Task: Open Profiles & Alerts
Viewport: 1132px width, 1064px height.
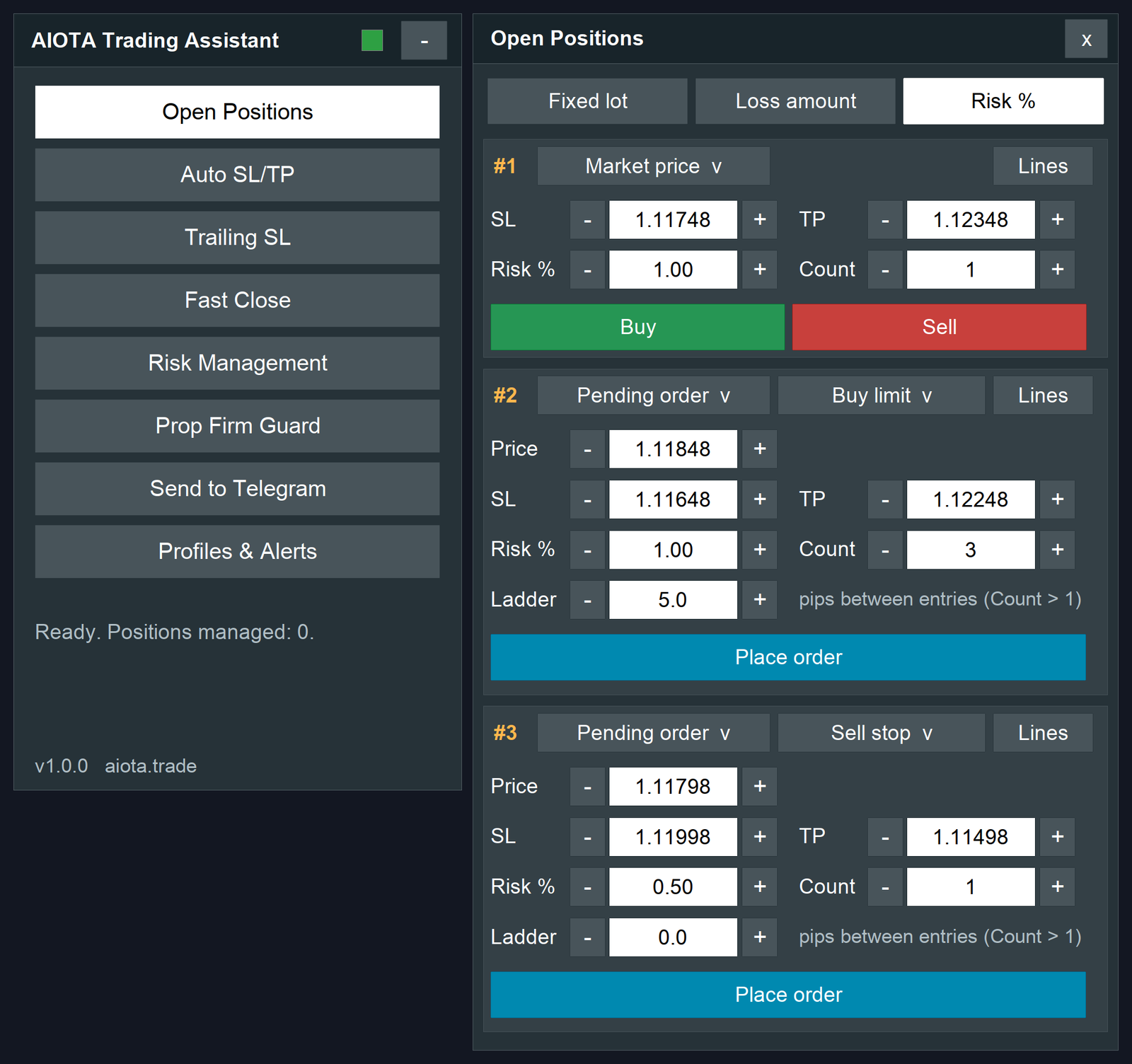Action: tap(237, 552)
